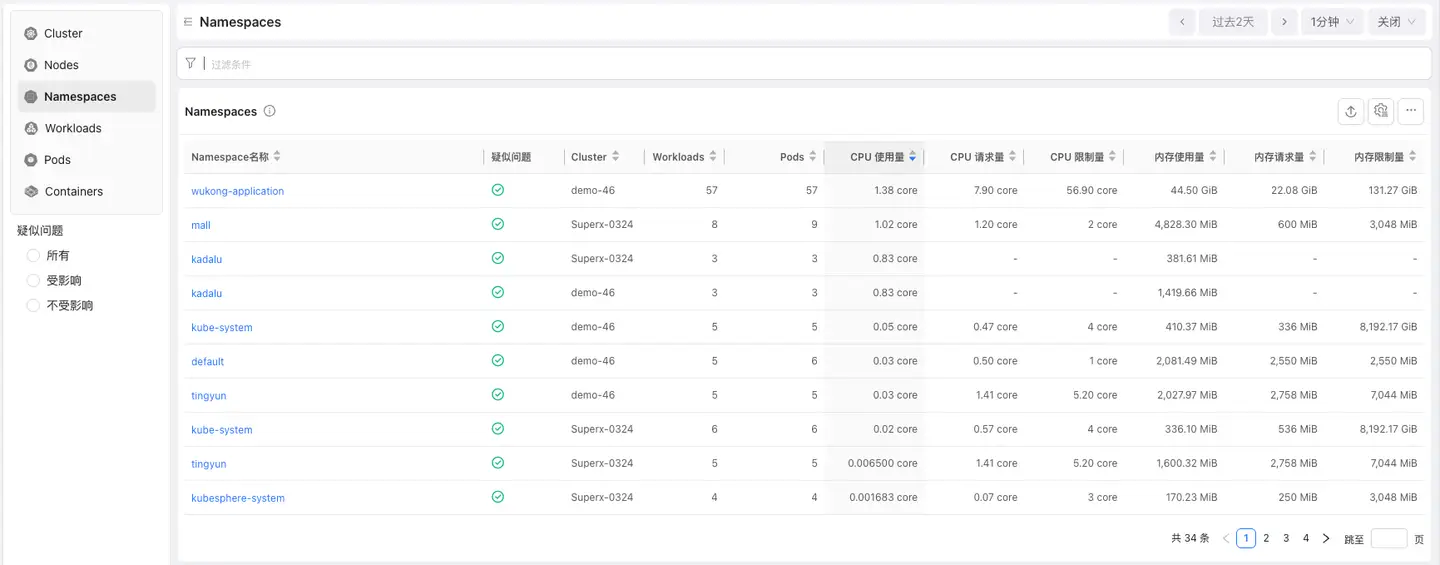Open the 关闭 auto-refresh dropdown
The image size is (1440, 565).
pyautogui.click(x=1396, y=22)
